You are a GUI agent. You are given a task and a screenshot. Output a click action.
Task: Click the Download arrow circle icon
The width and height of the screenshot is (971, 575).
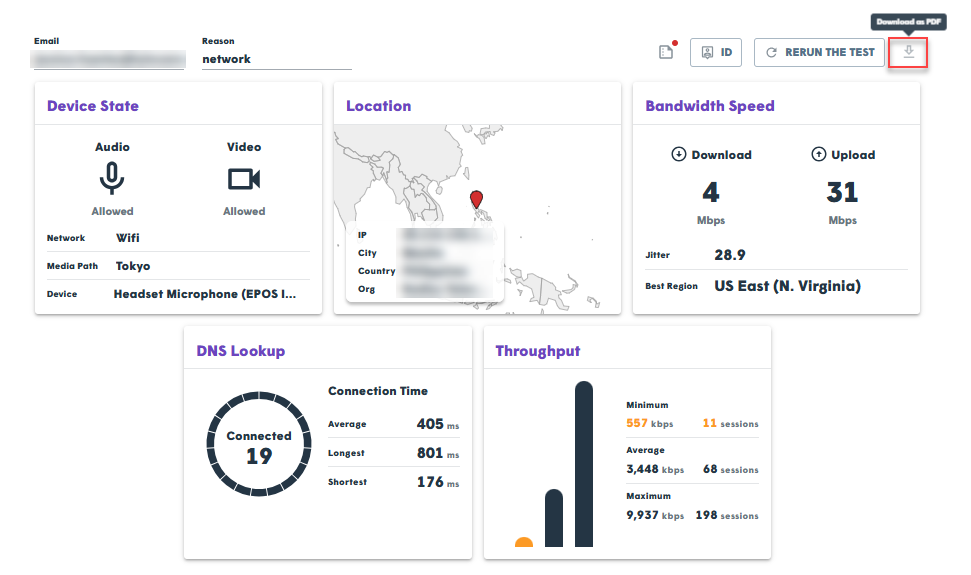pos(679,154)
